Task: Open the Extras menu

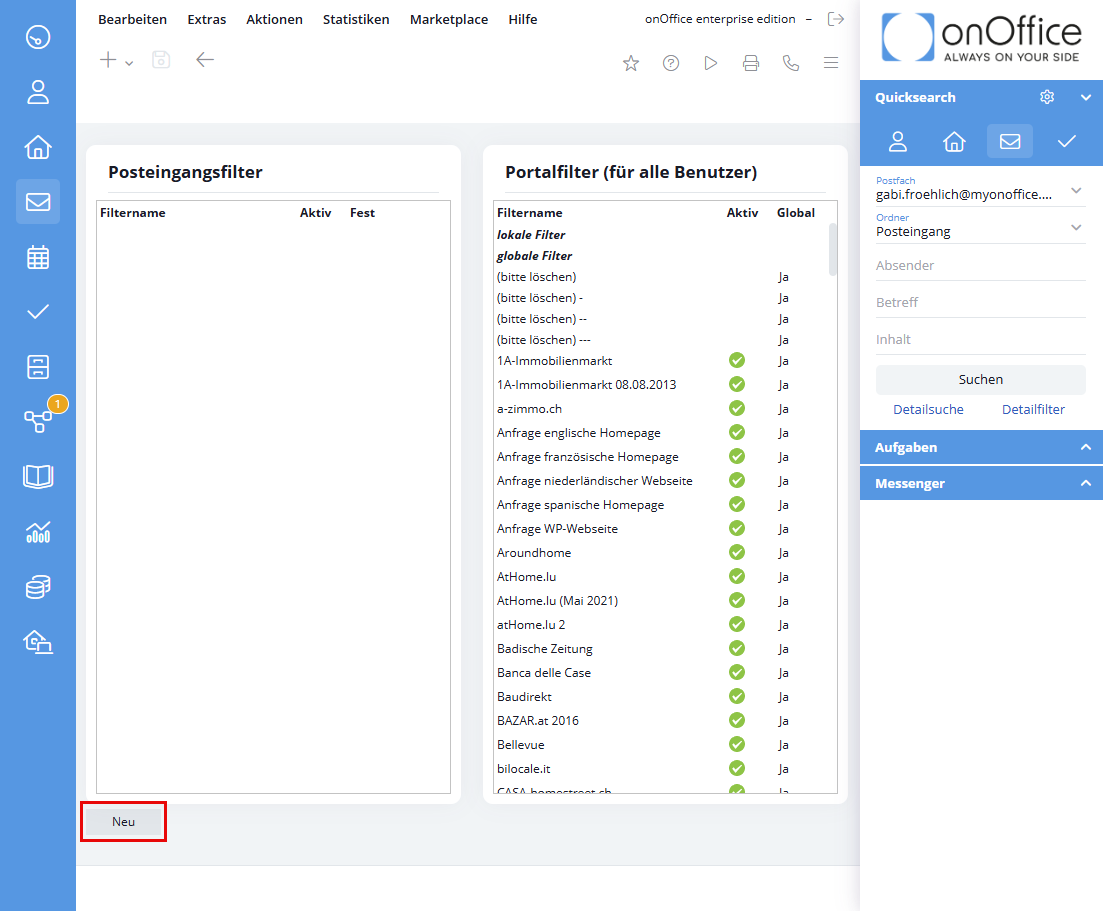Action: (207, 19)
